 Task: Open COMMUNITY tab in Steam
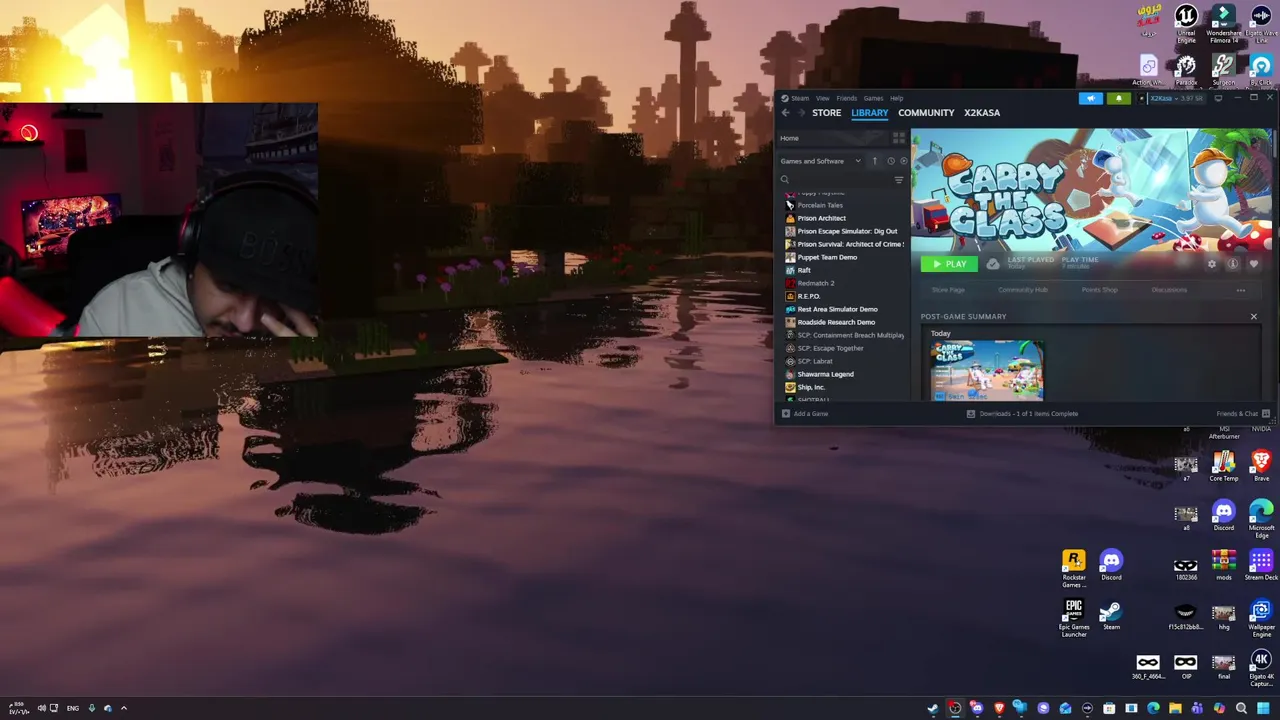tap(926, 113)
